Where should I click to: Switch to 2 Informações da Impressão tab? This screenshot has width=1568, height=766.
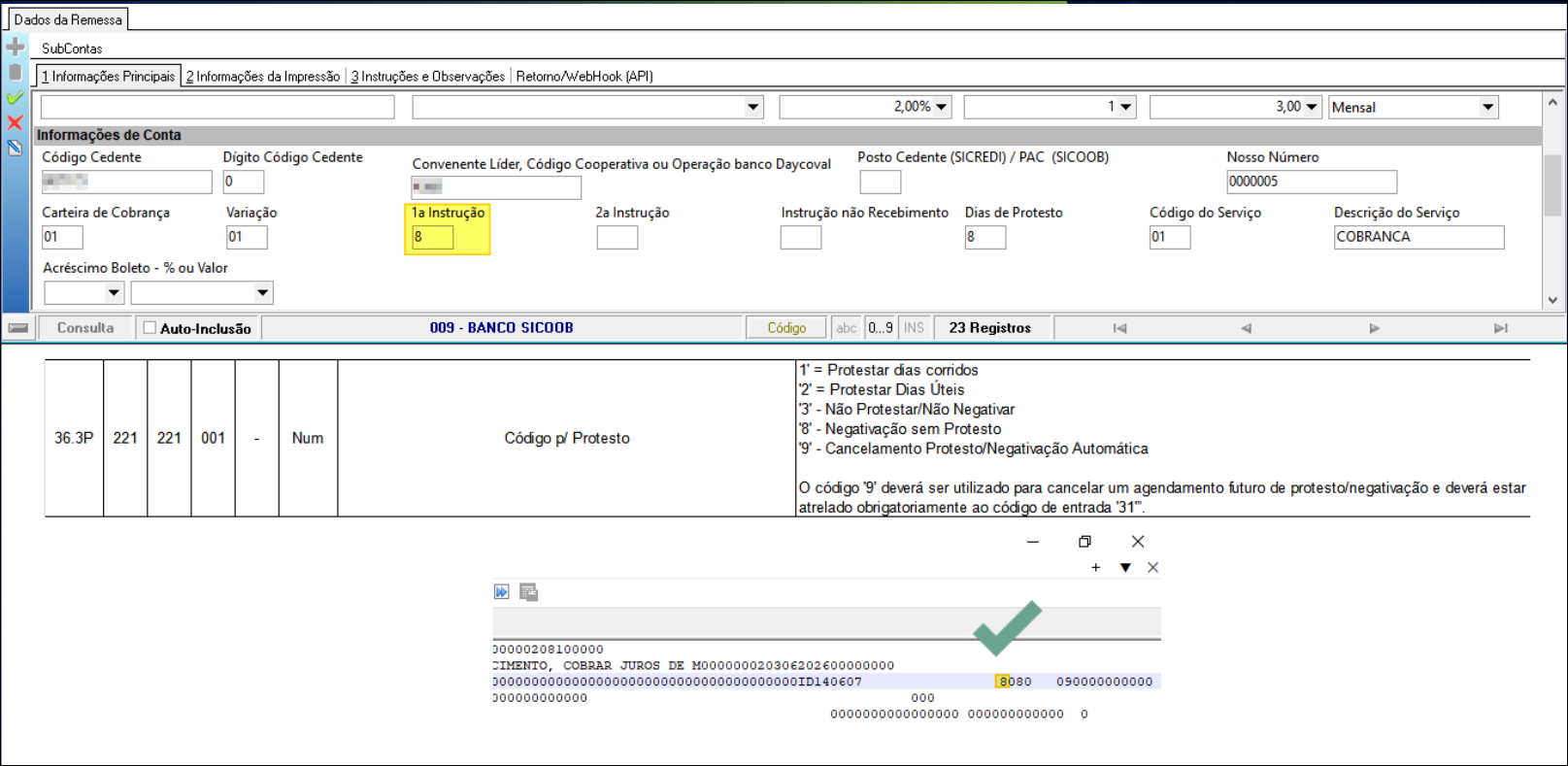263,76
